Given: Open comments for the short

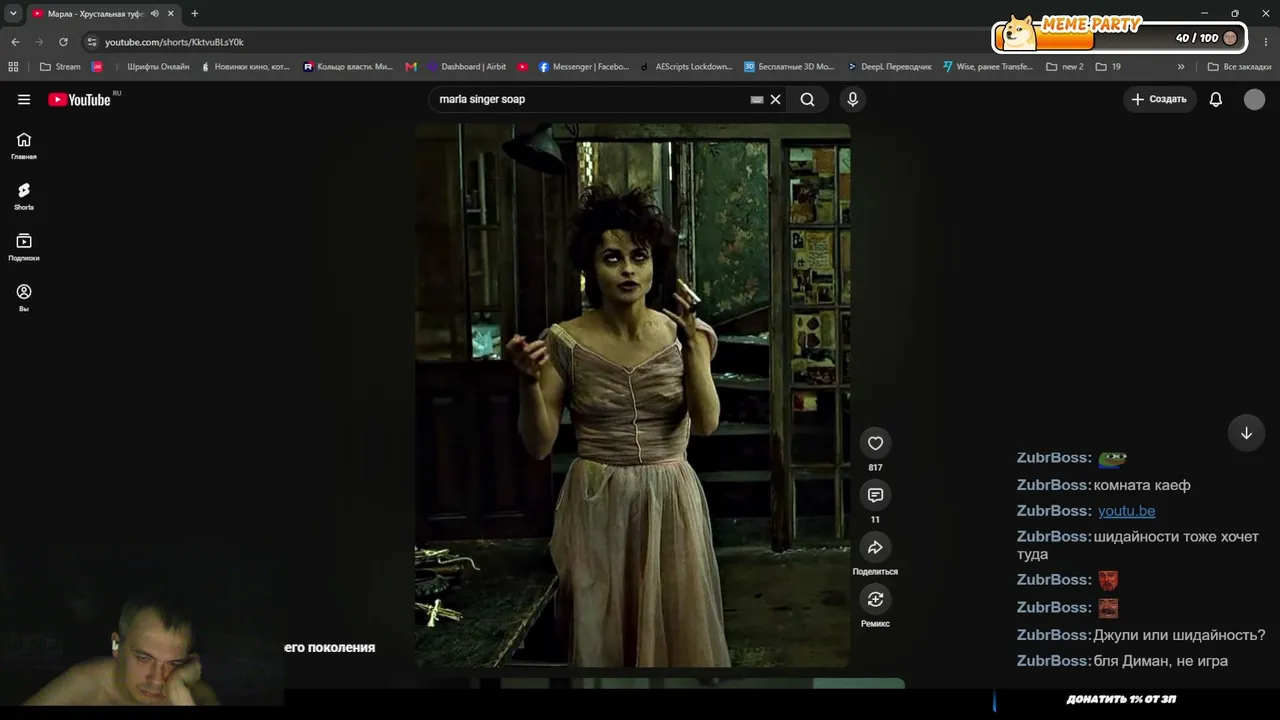Looking at the screenshot, I should (x=875, y=495).
